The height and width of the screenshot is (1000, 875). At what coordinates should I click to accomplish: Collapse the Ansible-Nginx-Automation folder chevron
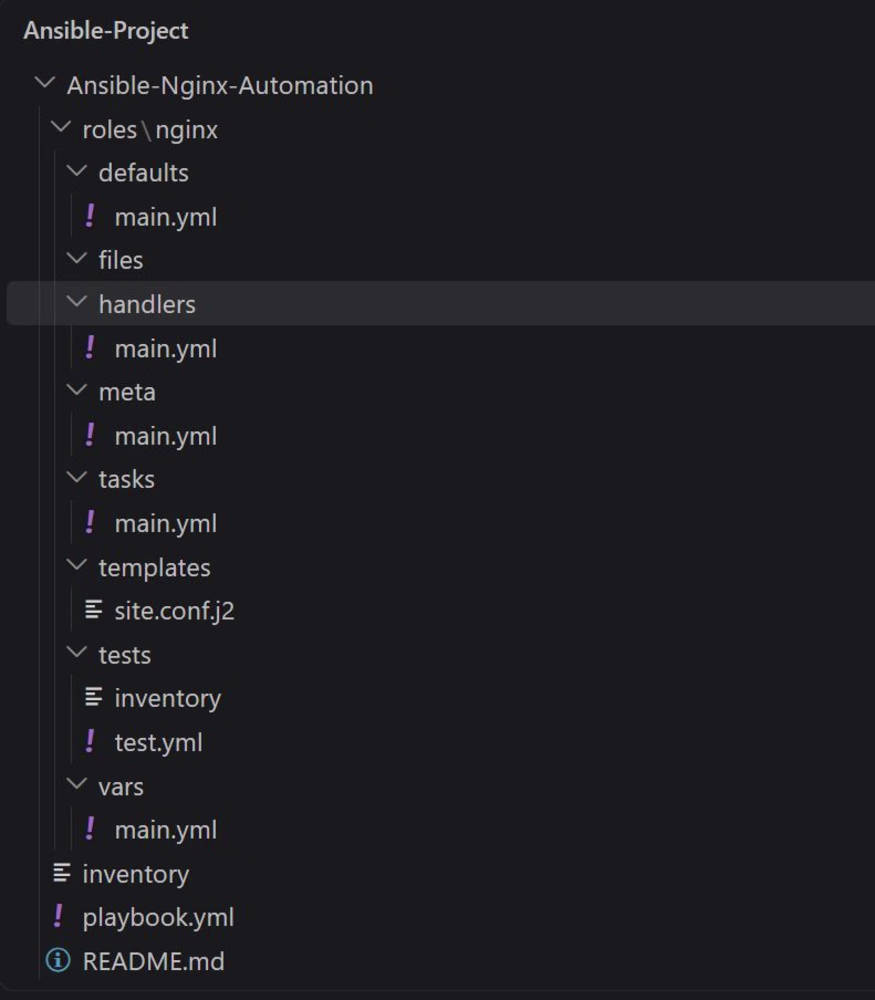tap(45, 83)
